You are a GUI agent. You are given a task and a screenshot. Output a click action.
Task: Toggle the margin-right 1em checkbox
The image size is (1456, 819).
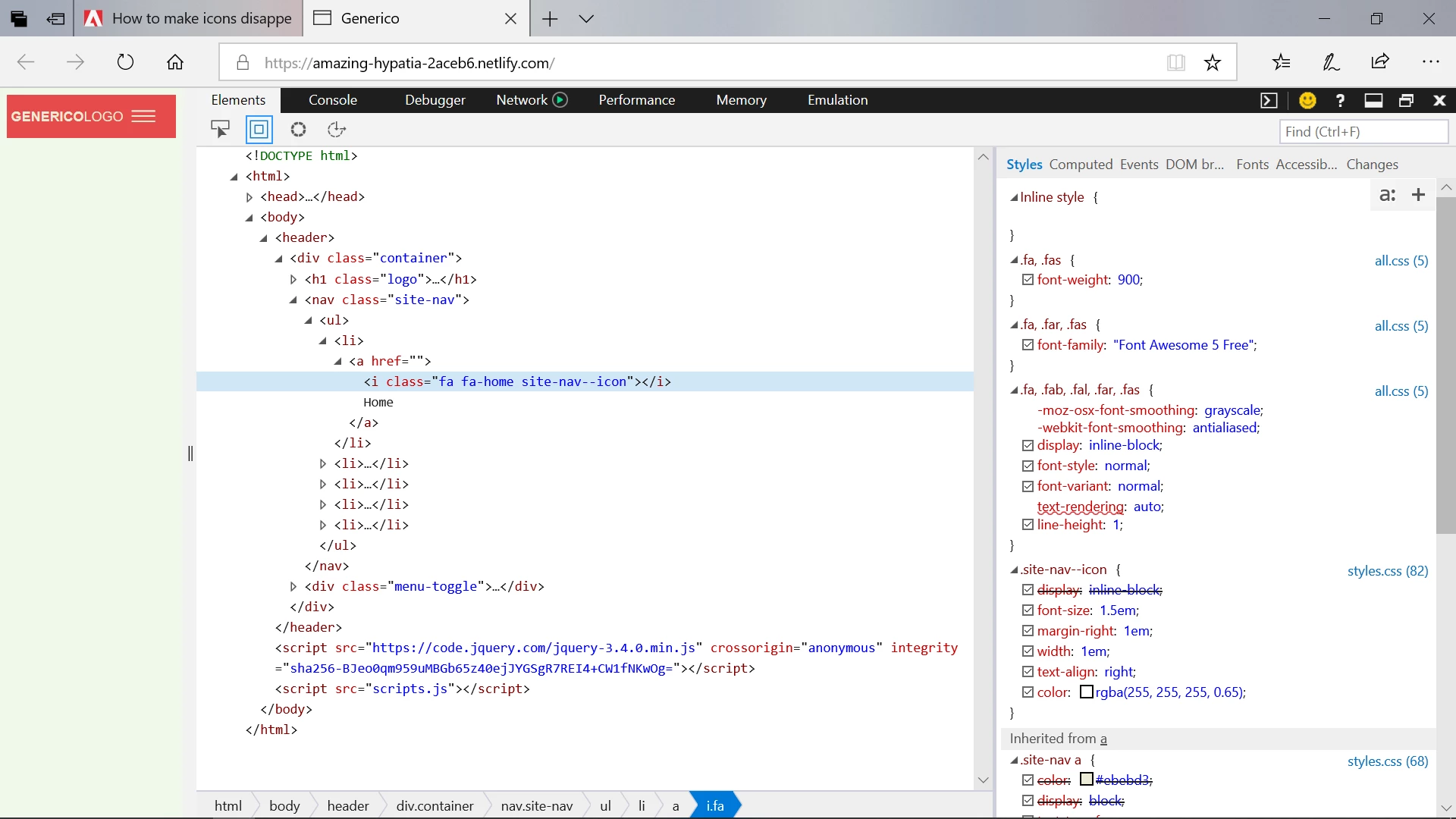pyautogui.click(x=1028, y=631)
